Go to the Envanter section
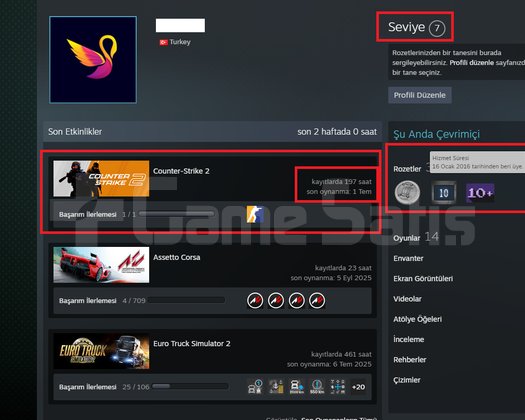 [x=408, y=258]
